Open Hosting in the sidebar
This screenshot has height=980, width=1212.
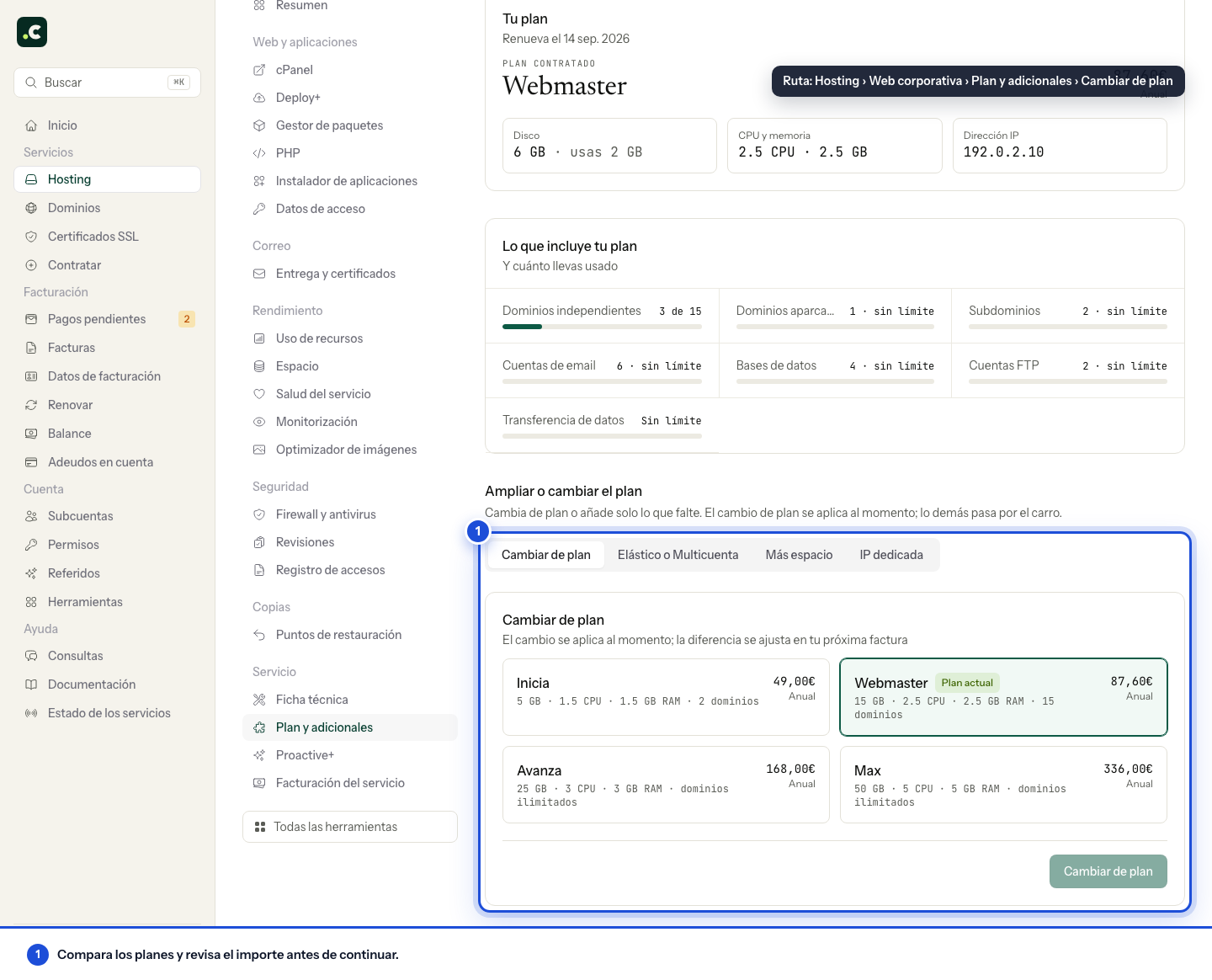click(x=107, y=179)
